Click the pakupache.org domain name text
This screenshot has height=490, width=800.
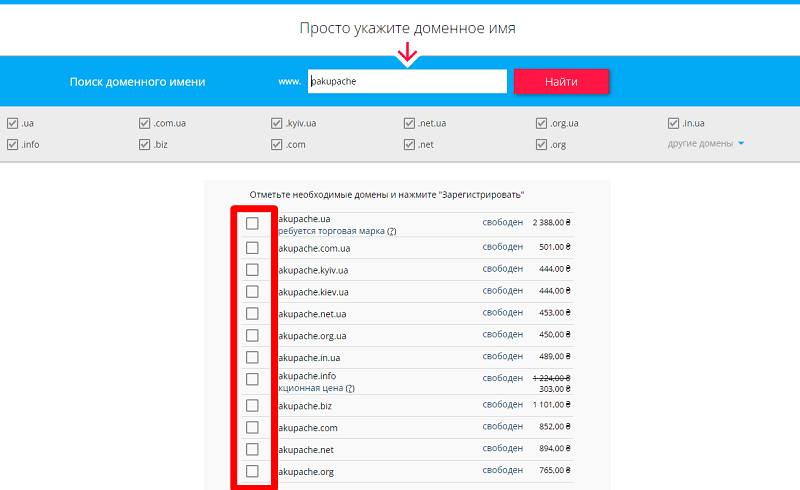(x=306, y=472)
